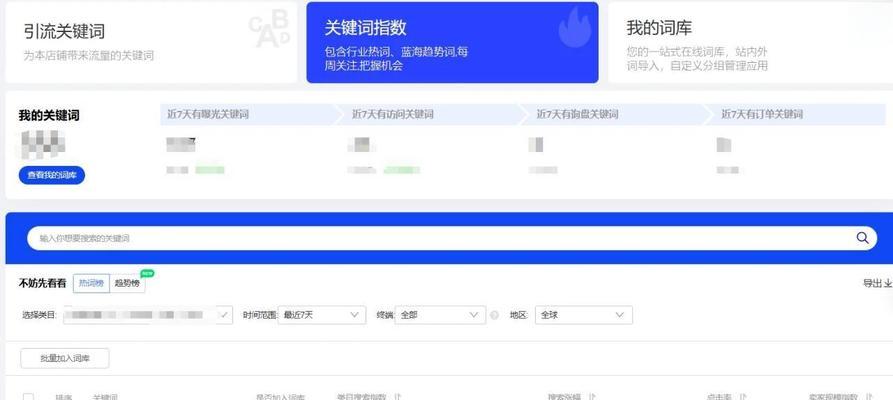Open the 我的词库 card
The width and height of the screenshot is (893, 400).
pos(750,42)
